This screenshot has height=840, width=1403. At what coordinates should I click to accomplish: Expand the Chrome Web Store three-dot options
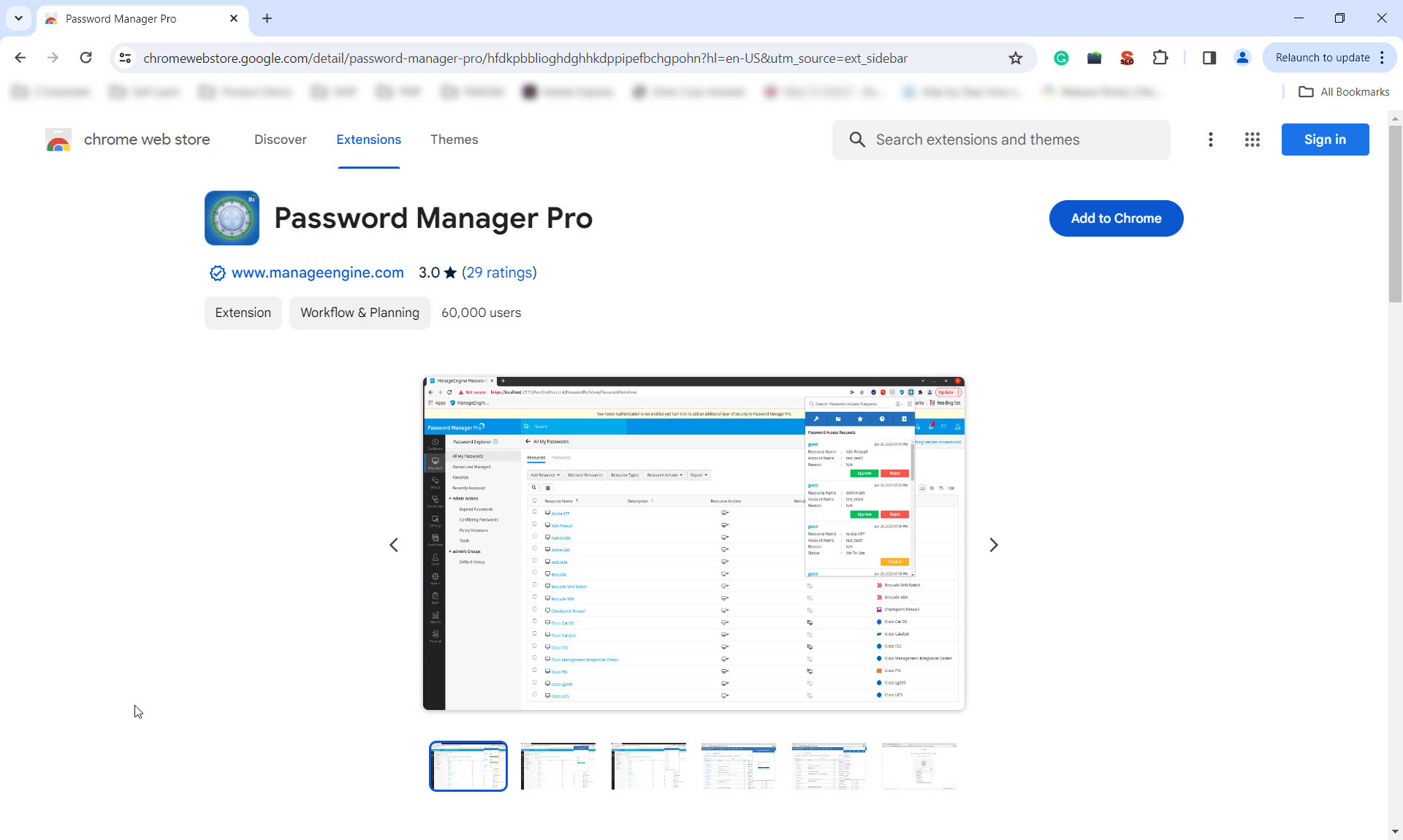[x=1210, y=139]
